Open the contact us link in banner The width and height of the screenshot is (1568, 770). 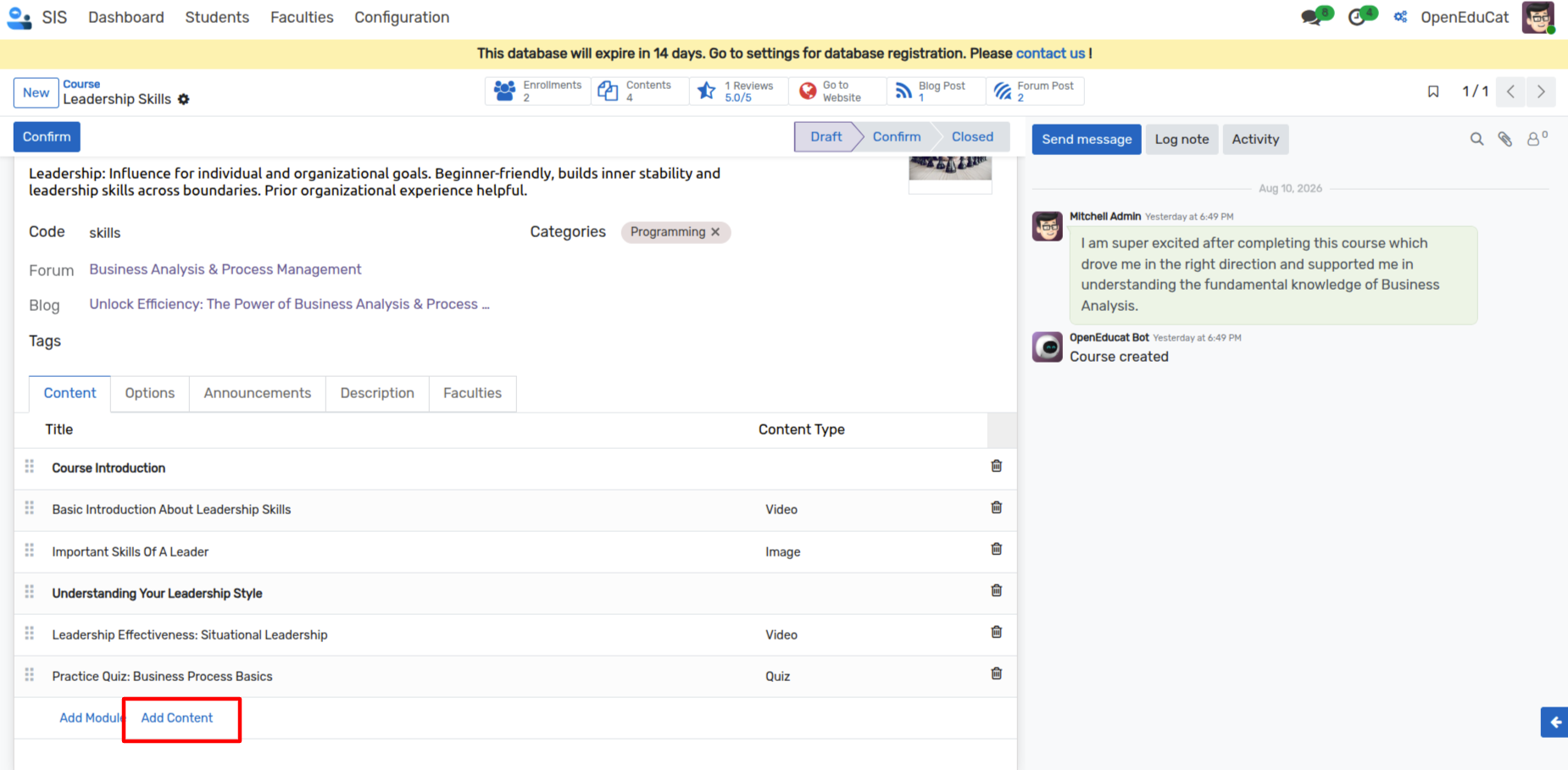tap(1050, 53)
